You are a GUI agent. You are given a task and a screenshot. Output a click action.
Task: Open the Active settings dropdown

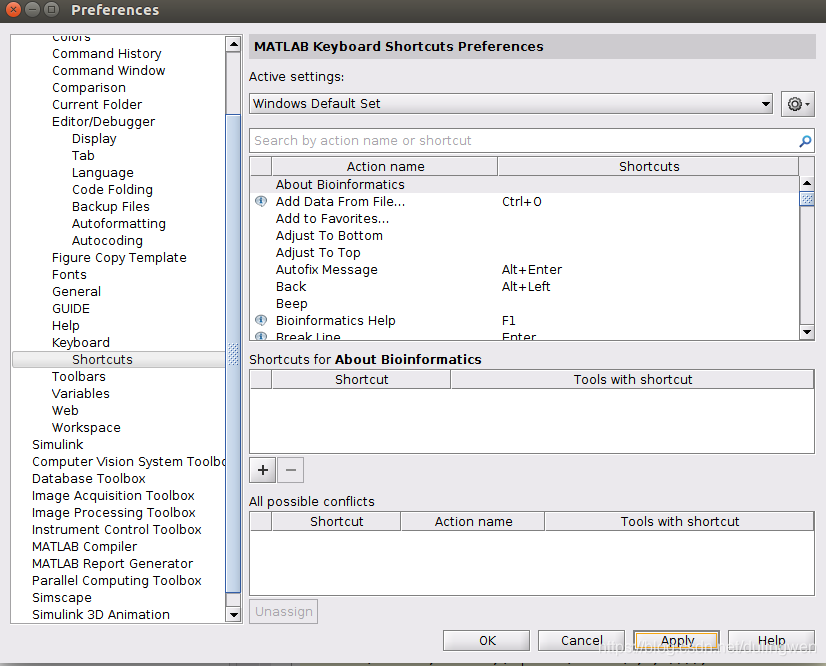[510, 104]
